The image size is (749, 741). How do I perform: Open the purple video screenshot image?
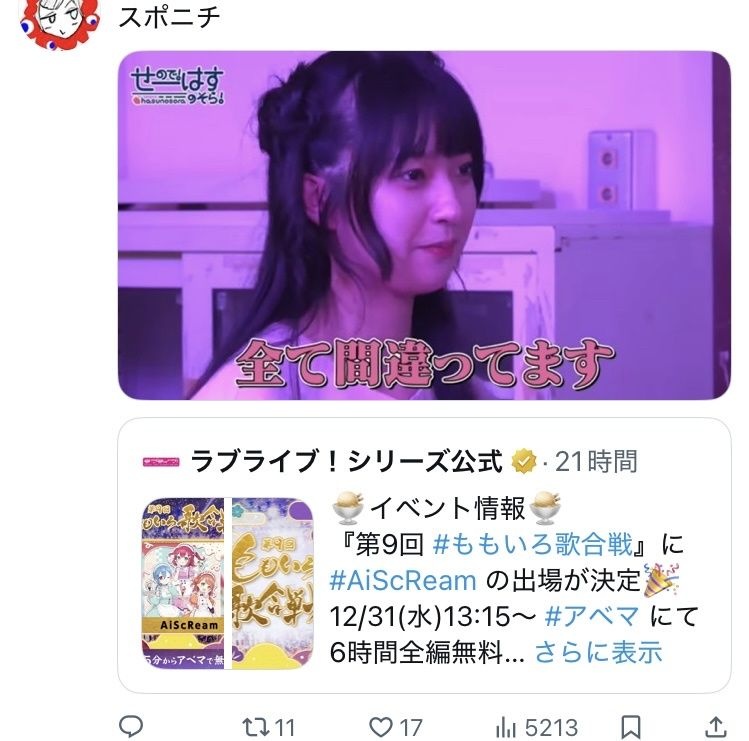pos(424,225)
